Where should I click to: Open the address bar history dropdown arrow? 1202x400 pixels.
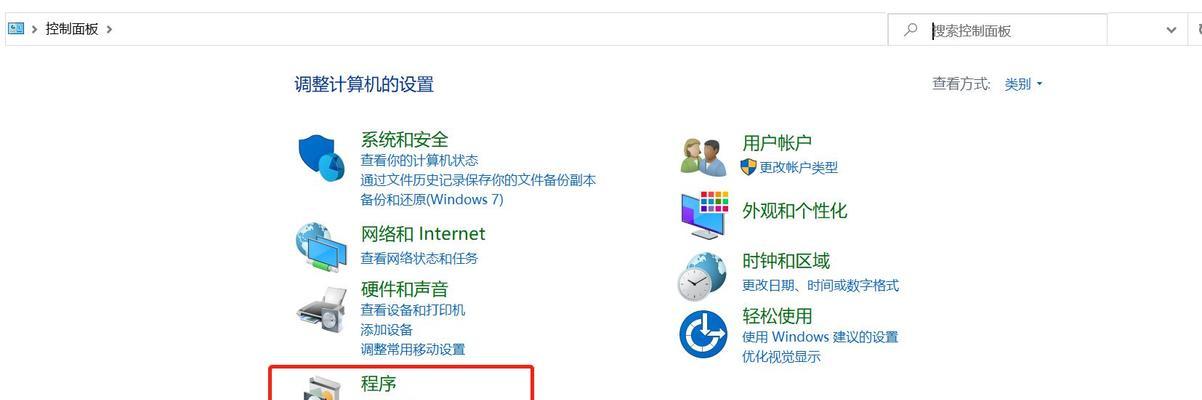[1171, 30]
